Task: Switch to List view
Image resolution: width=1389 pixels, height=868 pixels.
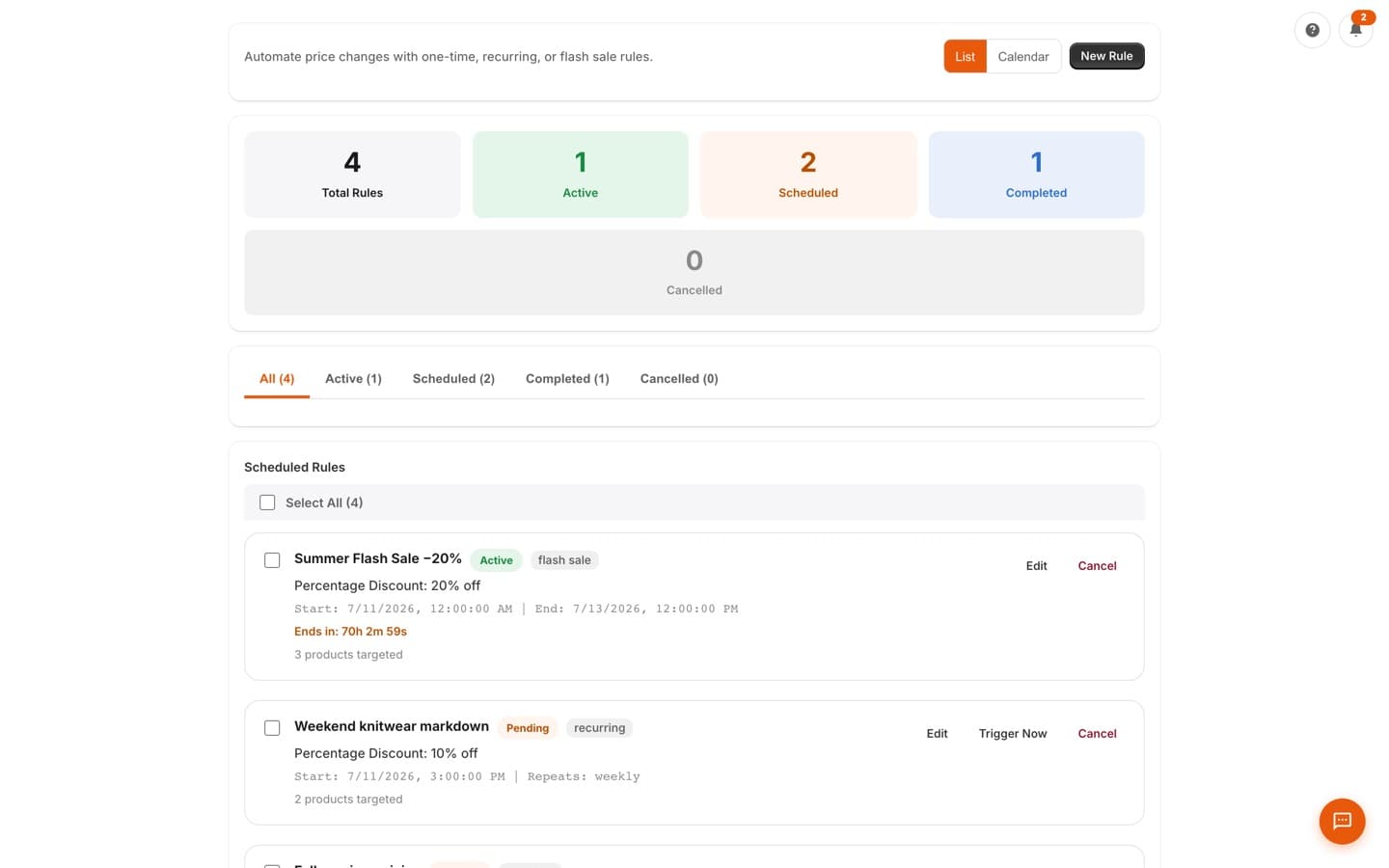Action: (x=965, y=57)
